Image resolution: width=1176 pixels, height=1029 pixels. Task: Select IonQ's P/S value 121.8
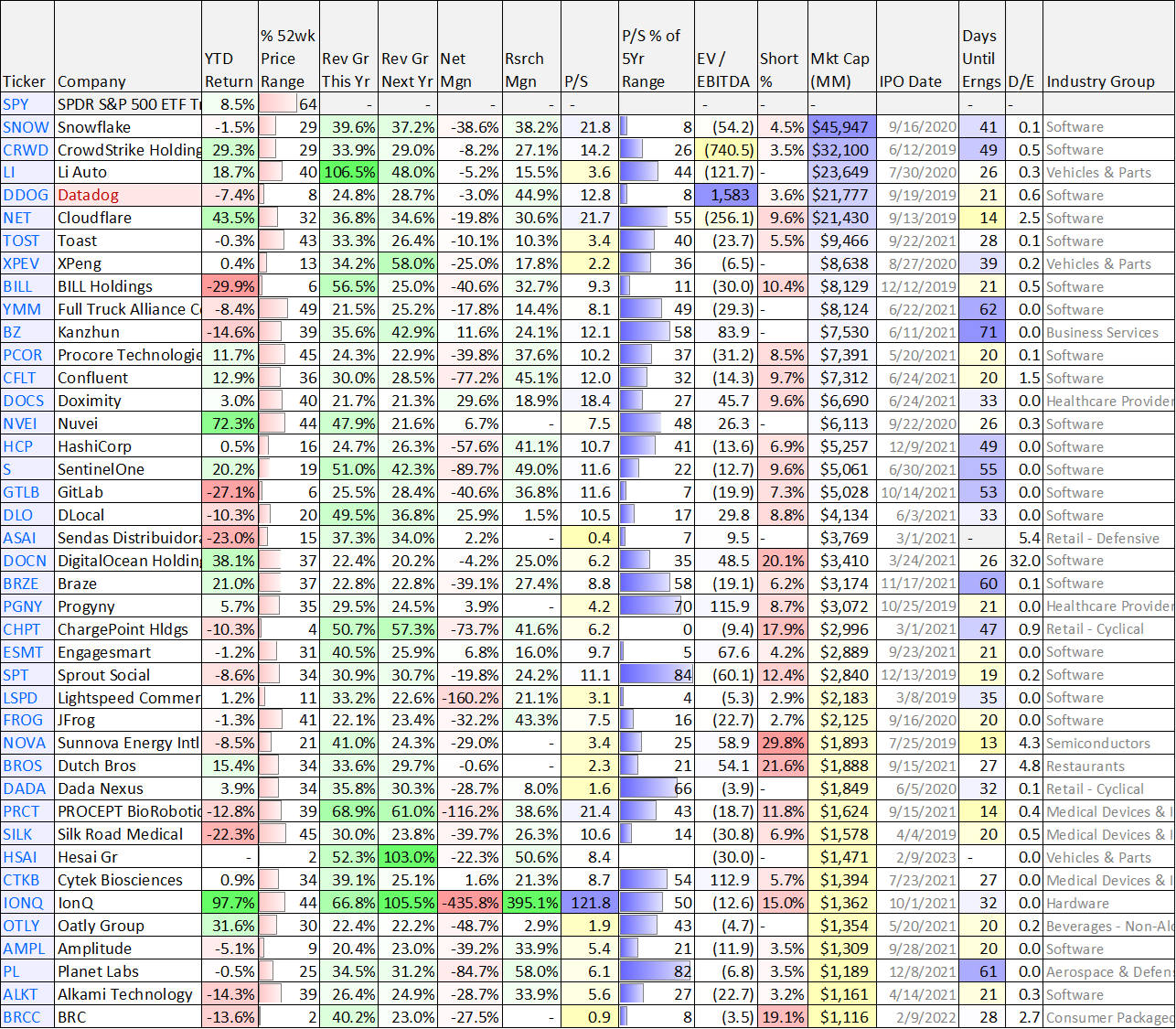coord(590,903)
